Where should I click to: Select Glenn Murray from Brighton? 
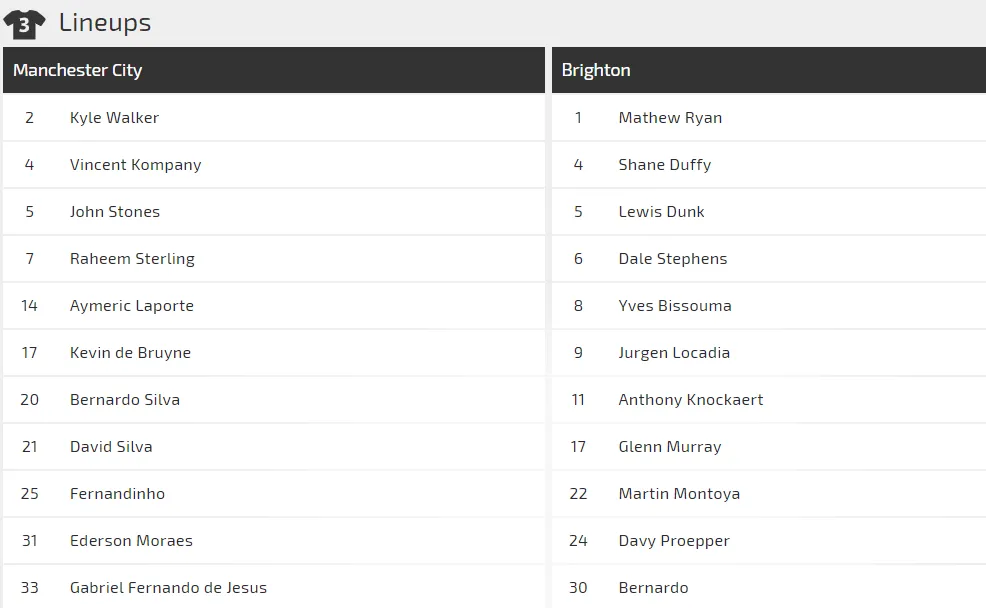pos(670,447)
